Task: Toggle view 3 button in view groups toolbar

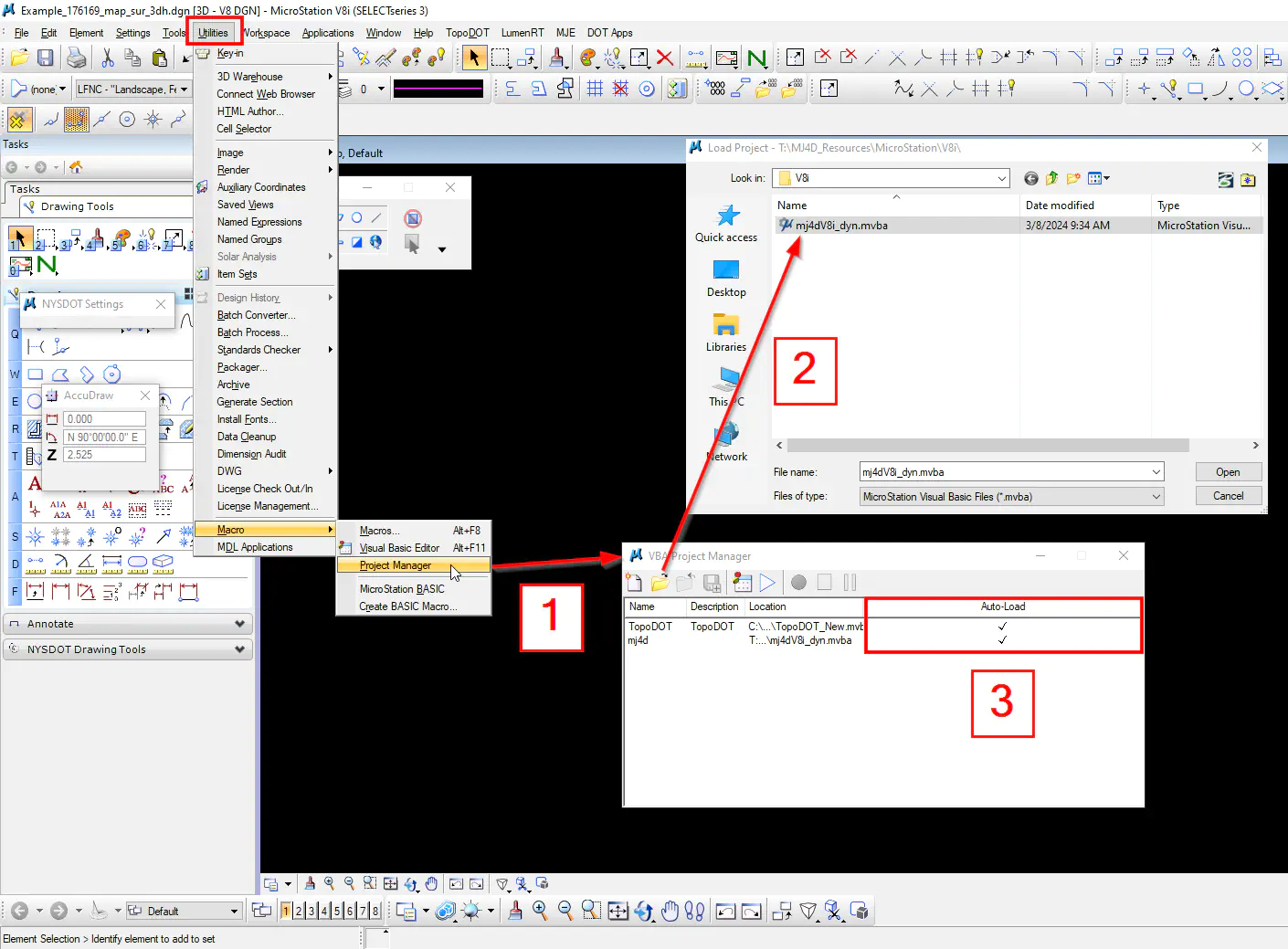Action: [311, 911]
